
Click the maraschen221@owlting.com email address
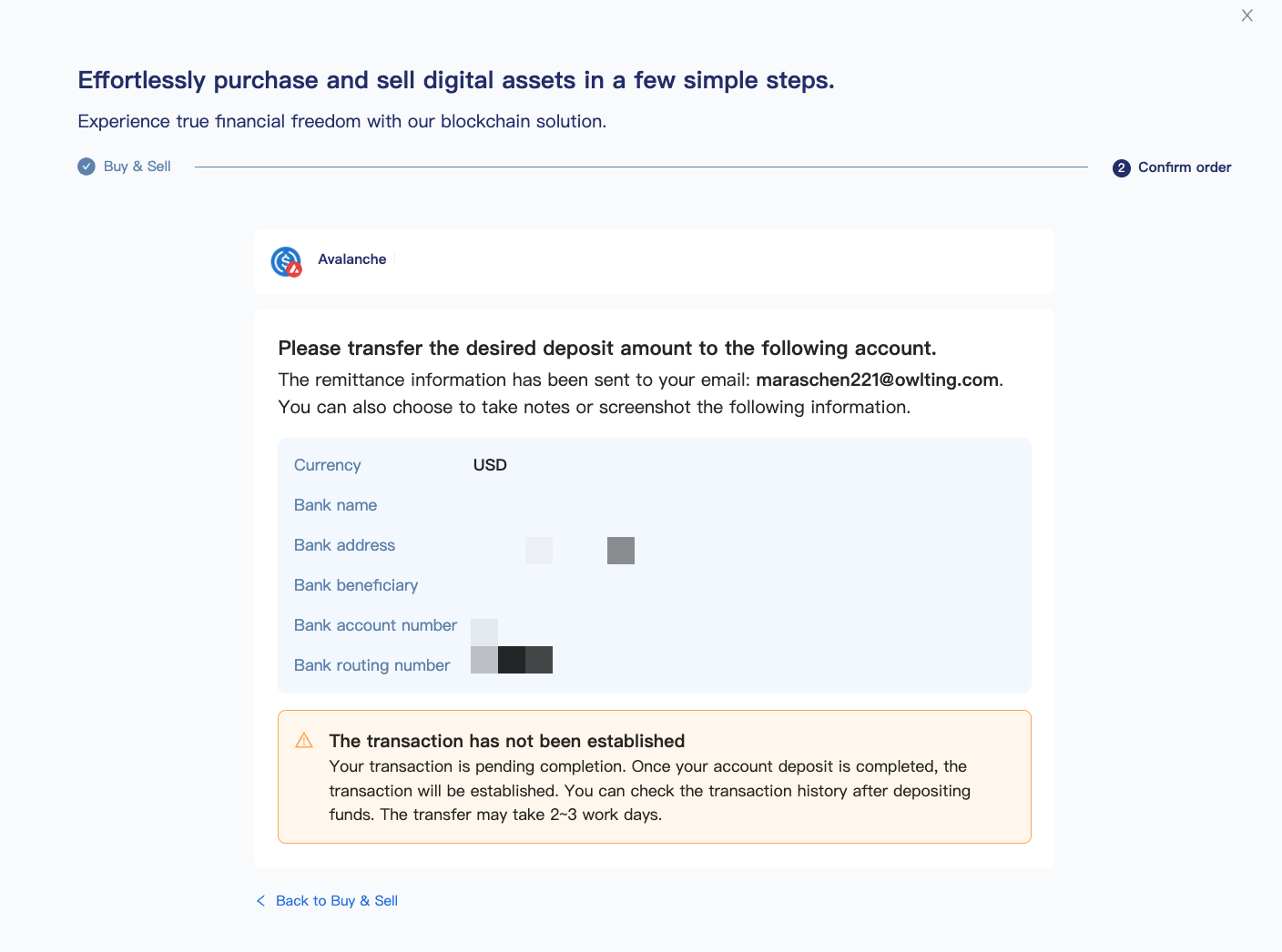[x=877, y=380]
